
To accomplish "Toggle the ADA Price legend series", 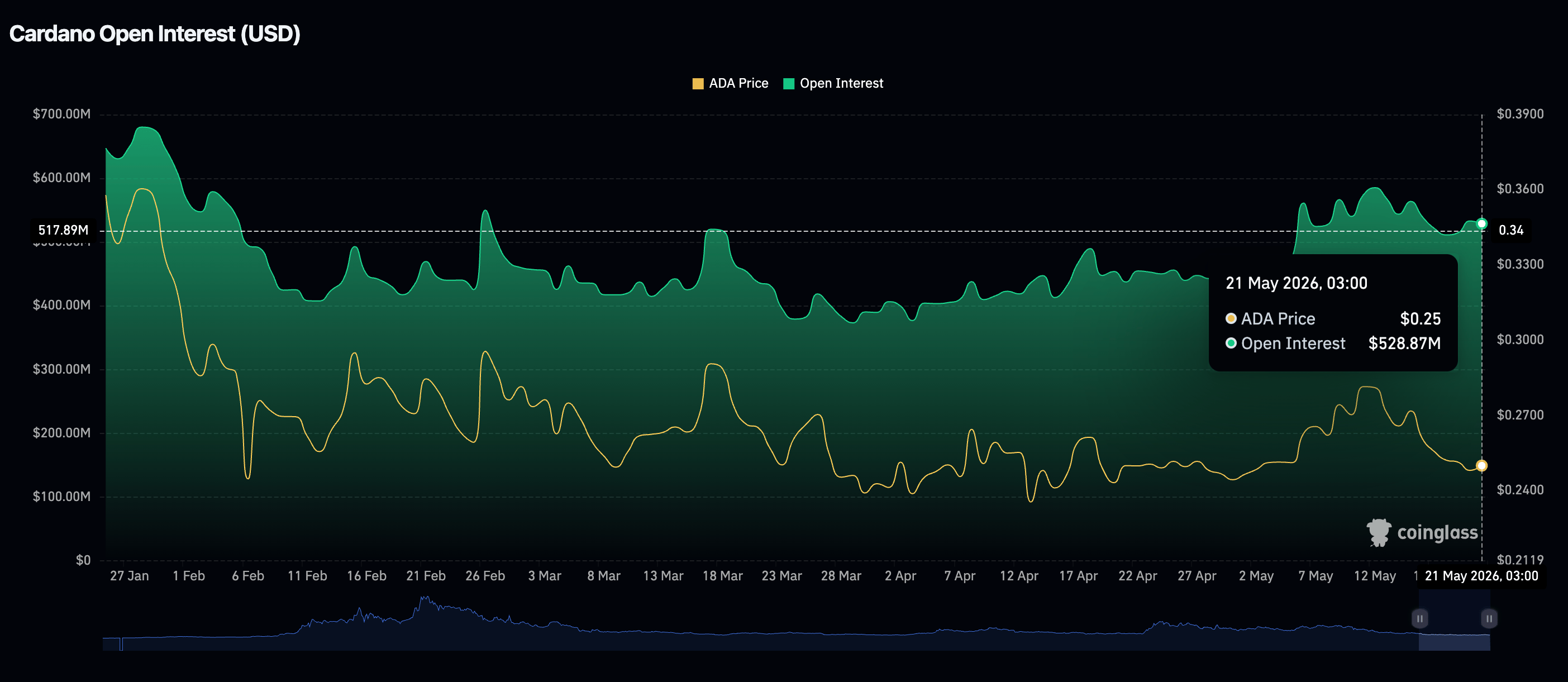I will pyautogui.click(x=731, y=83).
